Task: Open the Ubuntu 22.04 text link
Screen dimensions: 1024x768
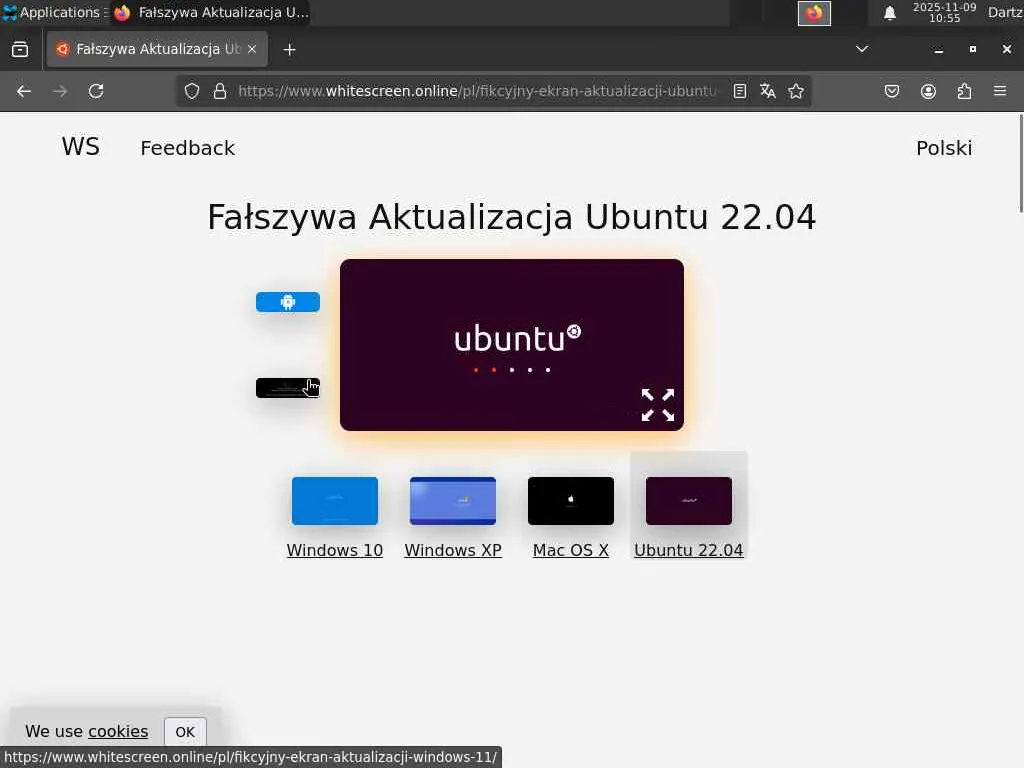Action: pyautogui.click(x=688, y=551)
